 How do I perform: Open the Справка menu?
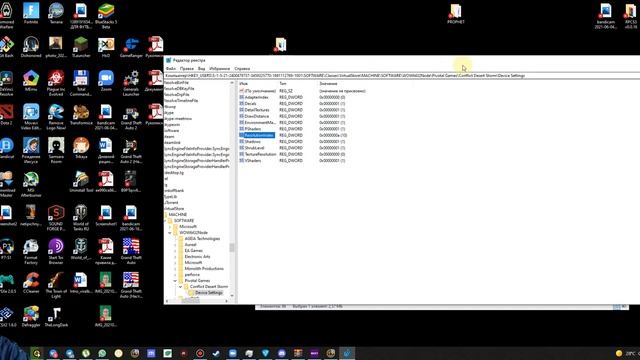pos(242,69)
